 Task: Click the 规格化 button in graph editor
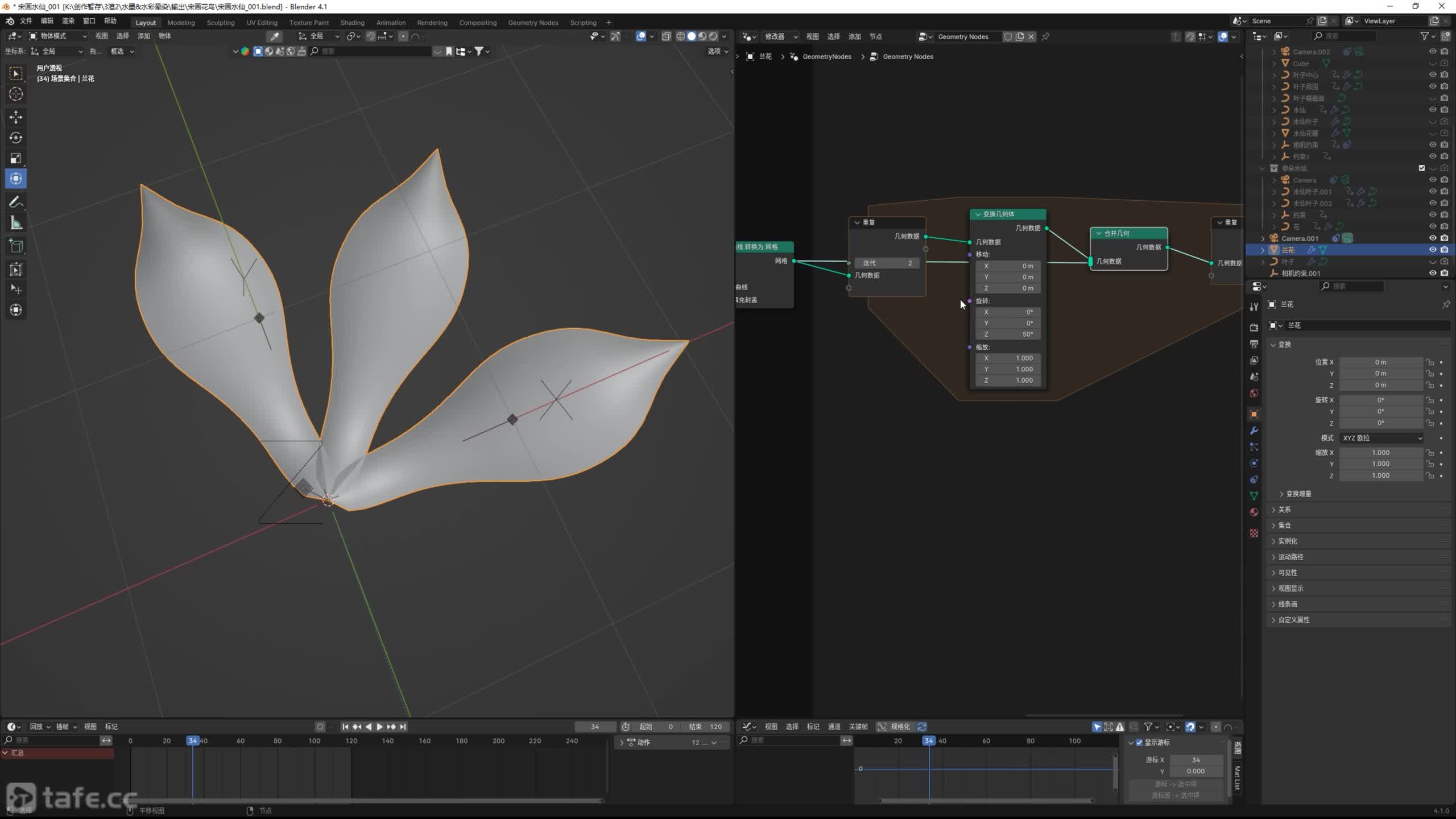coord(895,726)
